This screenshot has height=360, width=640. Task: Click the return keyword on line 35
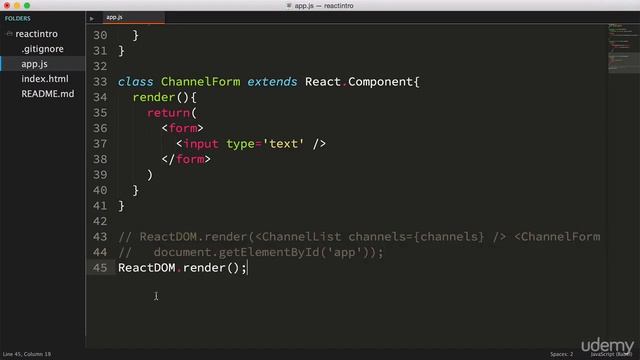[169, 113]
